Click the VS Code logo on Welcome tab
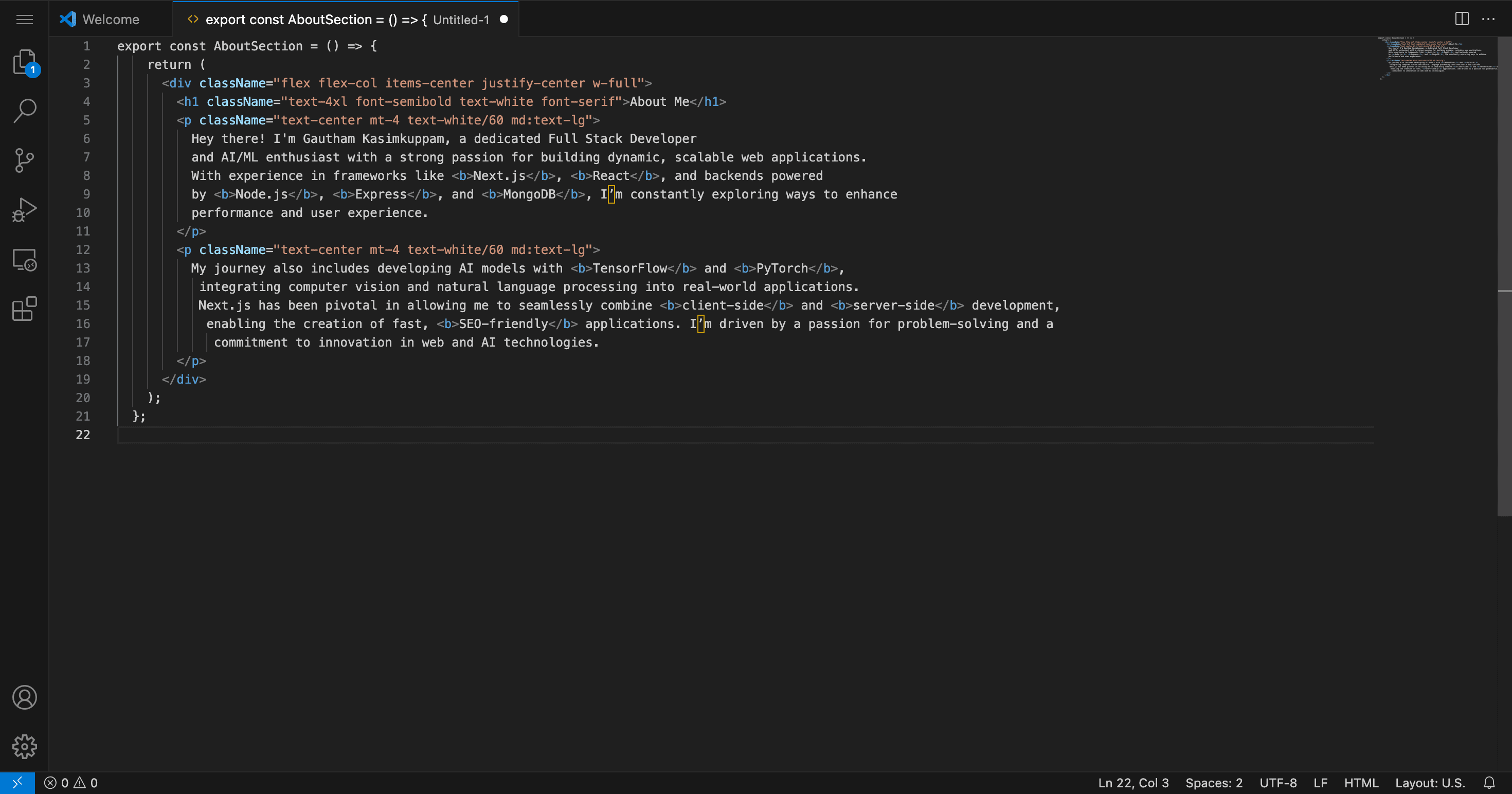The image size is (1512, 794). click(68, 20)
